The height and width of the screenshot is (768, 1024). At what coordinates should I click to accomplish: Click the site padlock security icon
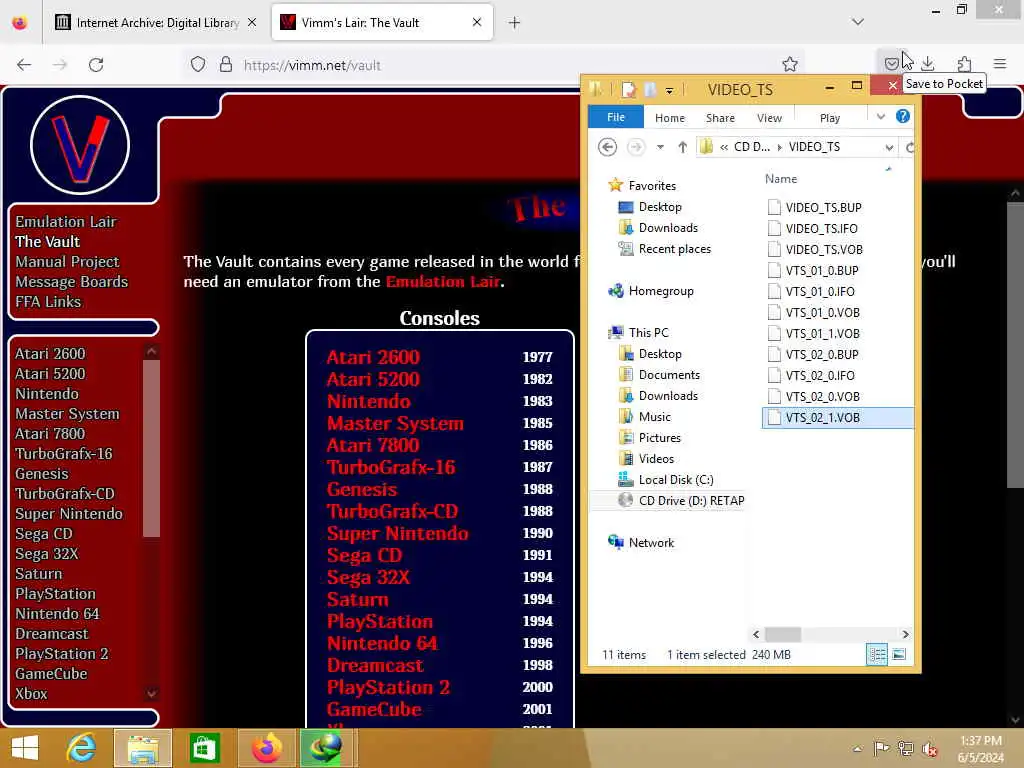coord(226,64)
